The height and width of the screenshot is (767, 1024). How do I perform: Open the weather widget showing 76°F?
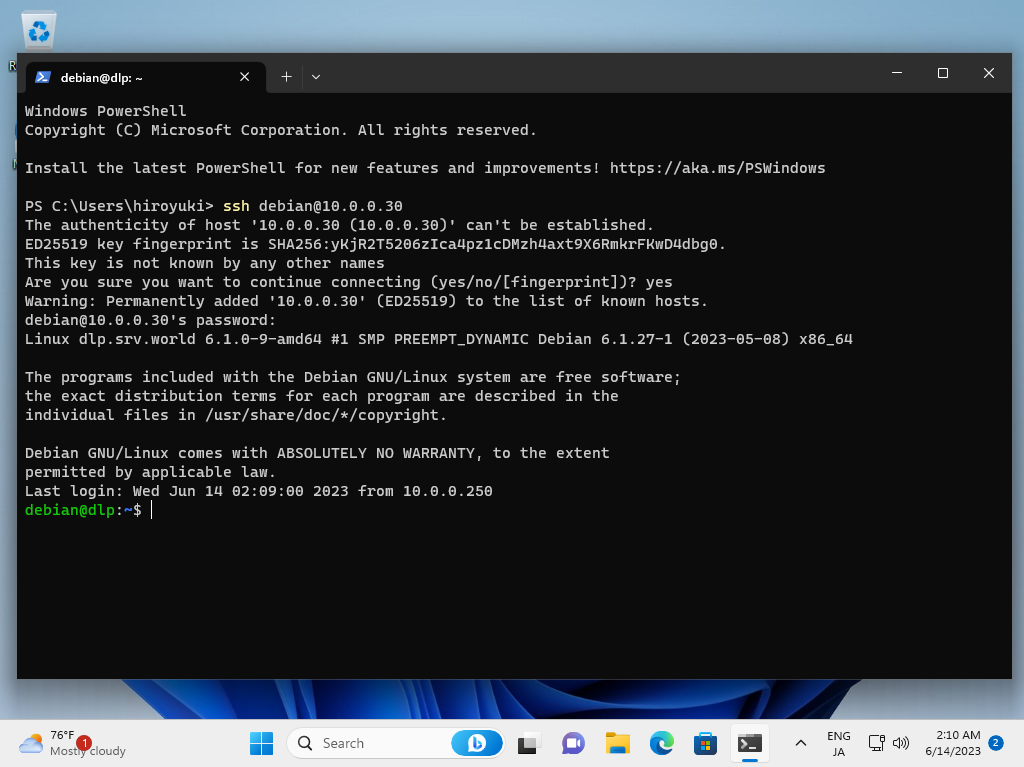(x=72, y=743)
